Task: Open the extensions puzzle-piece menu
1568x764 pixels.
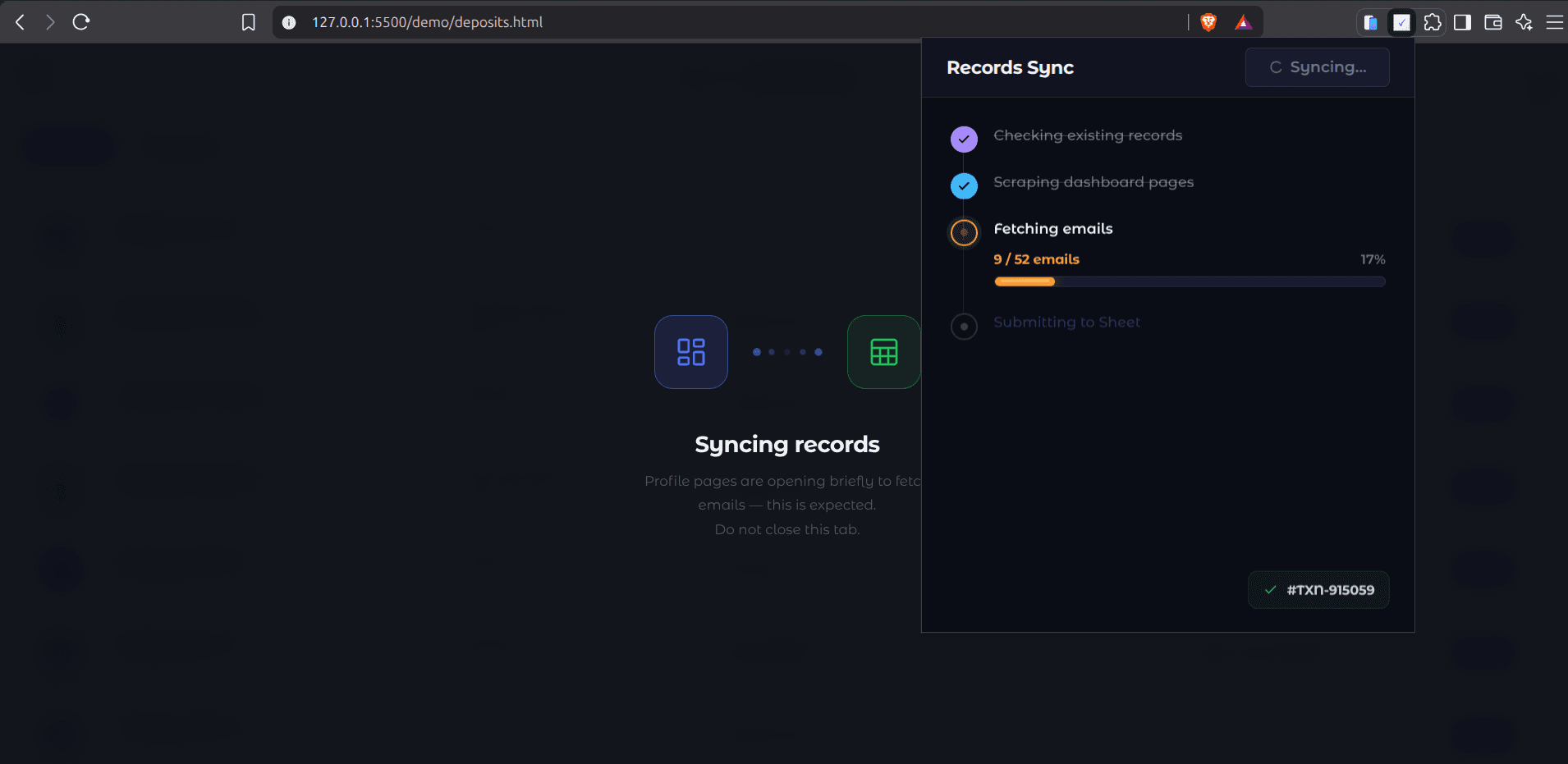Action: (x=1433, y=22)
